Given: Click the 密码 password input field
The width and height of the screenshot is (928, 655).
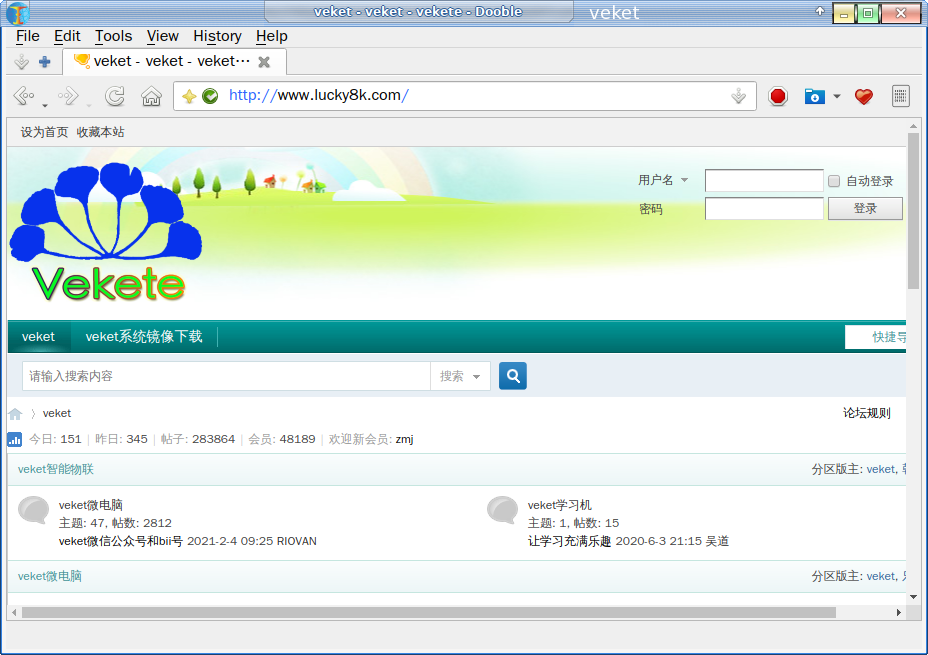Looking at the screenshot, I should [x=763, y=208].
